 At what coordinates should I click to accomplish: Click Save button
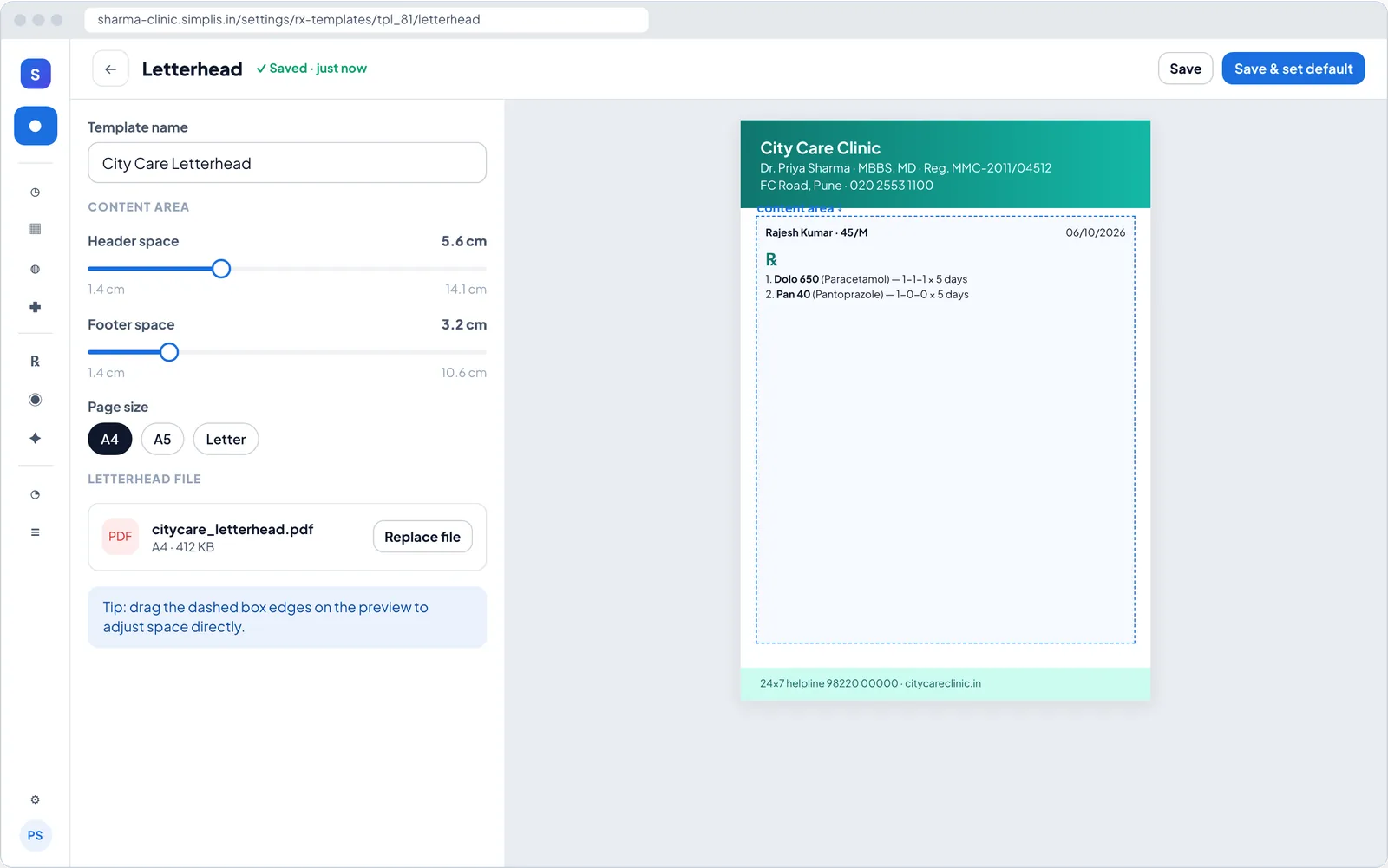(1185, 69)
